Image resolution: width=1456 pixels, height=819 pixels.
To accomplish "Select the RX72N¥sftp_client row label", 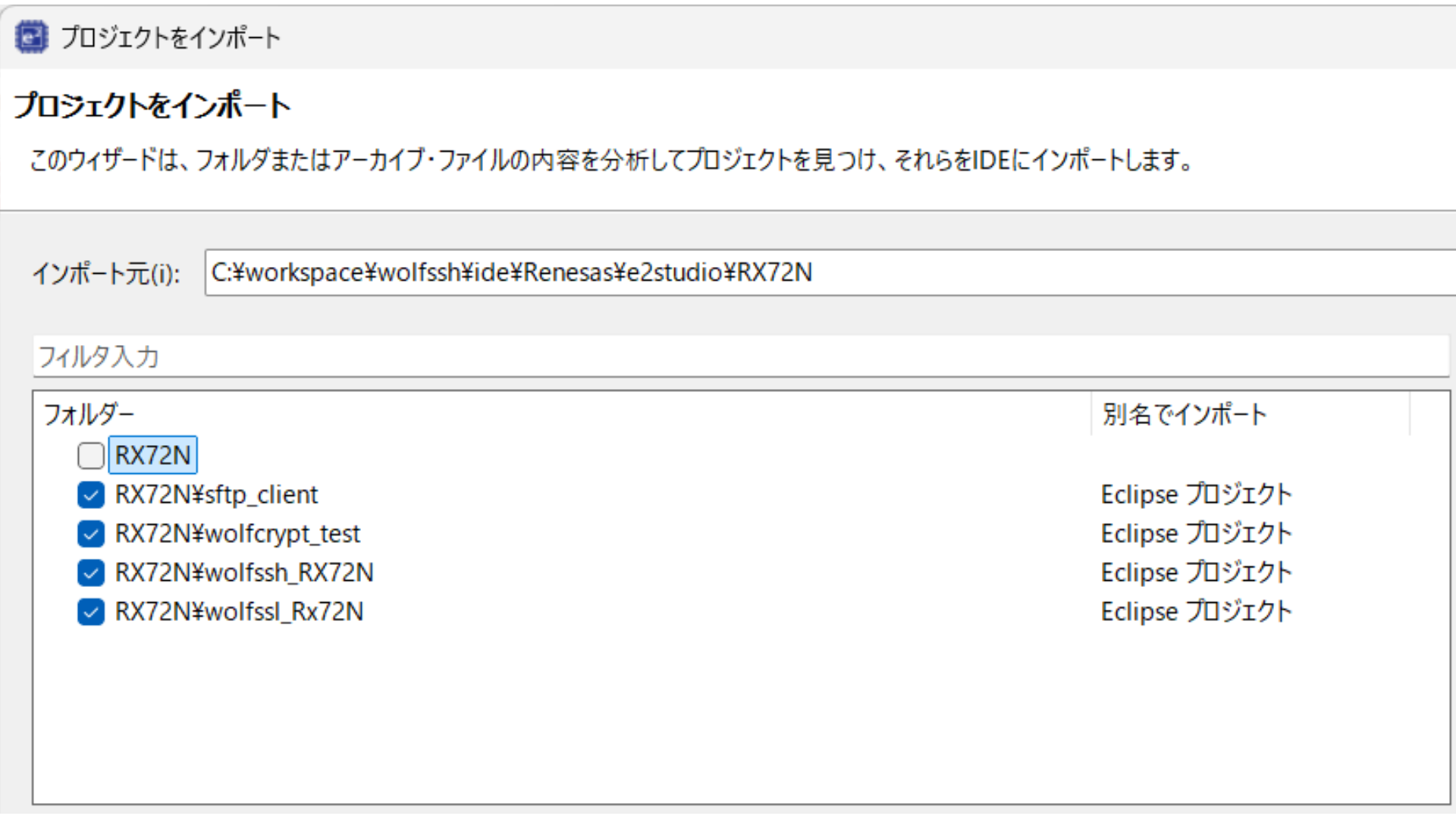I will 216,495.
